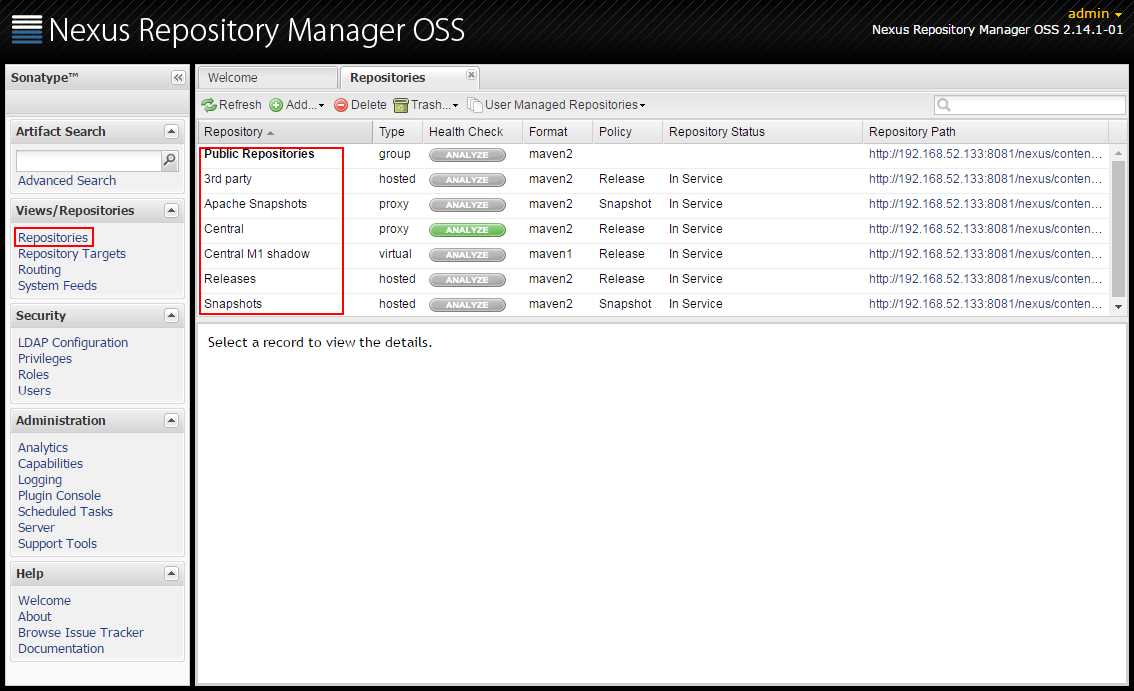Open User Managed Repositories dropdown

pos(556,105)
